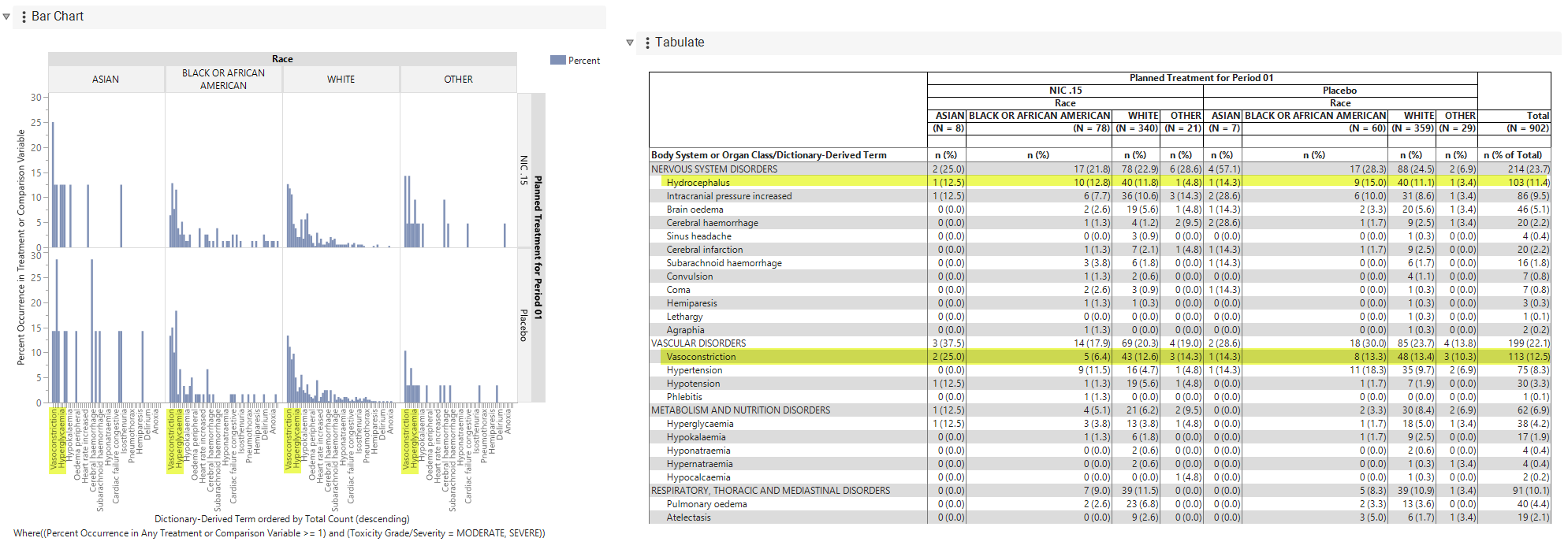Screen dimensions: 1568x549
Task: Click the Percent legend color swatch
Action: (557, 61)
